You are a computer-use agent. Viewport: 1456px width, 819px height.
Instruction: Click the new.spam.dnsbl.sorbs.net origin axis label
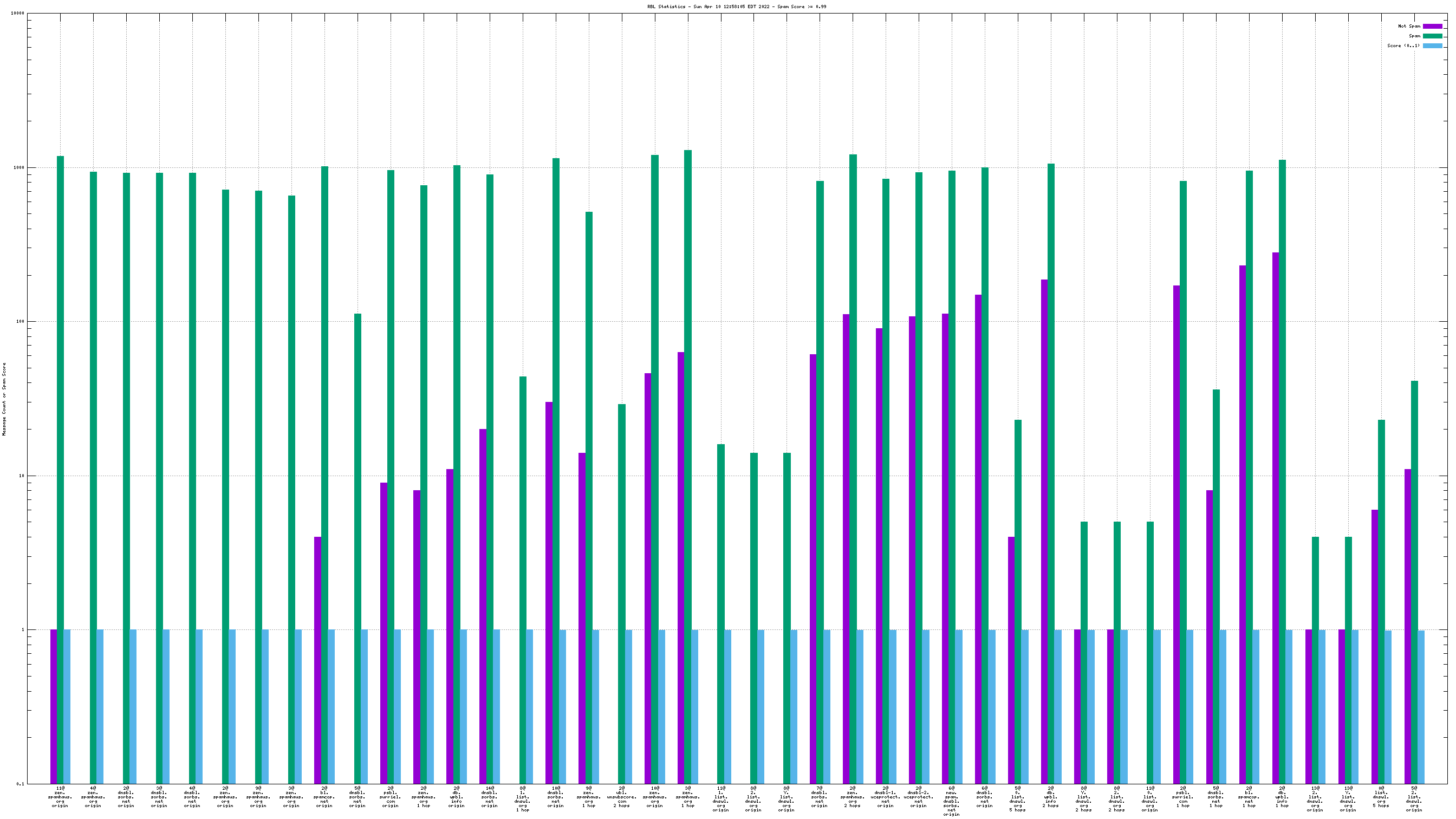point(951,801)
